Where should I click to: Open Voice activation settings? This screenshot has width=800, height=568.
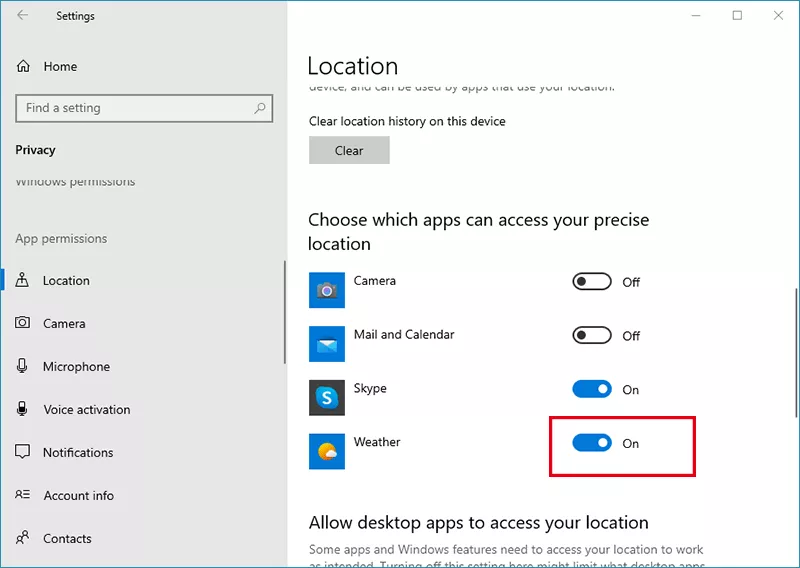[87, 409]
